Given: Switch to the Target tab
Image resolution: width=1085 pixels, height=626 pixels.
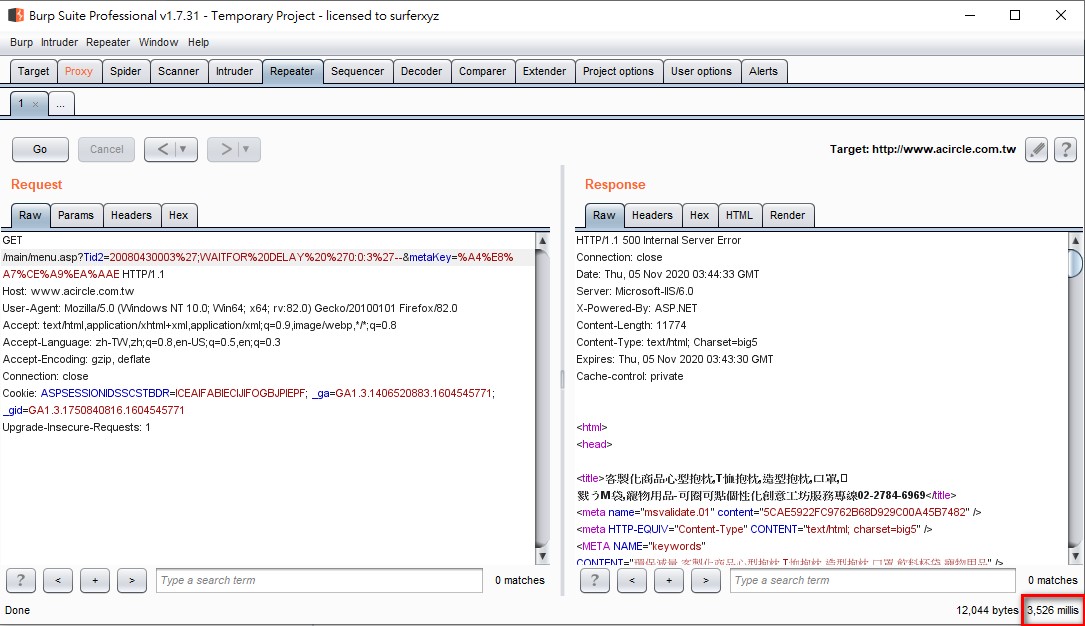Looking at the screenshot, I should [33, 71].
